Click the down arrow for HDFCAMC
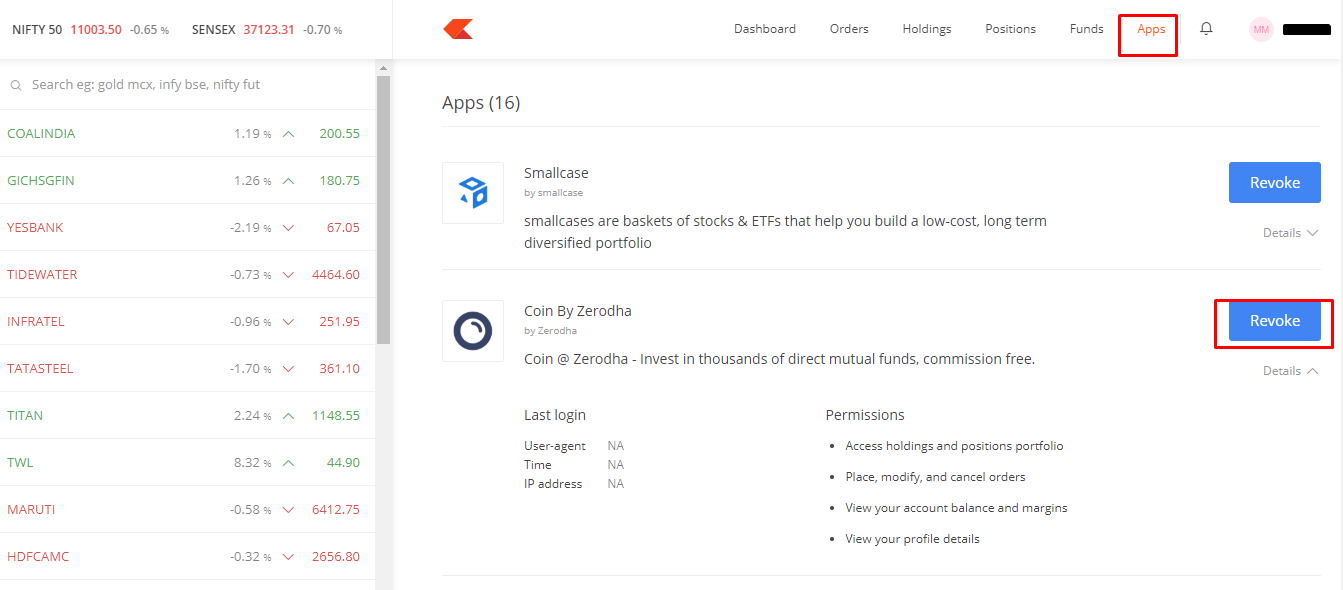Viewport: 1343px width, 590px height. click(x=289, y=557)
